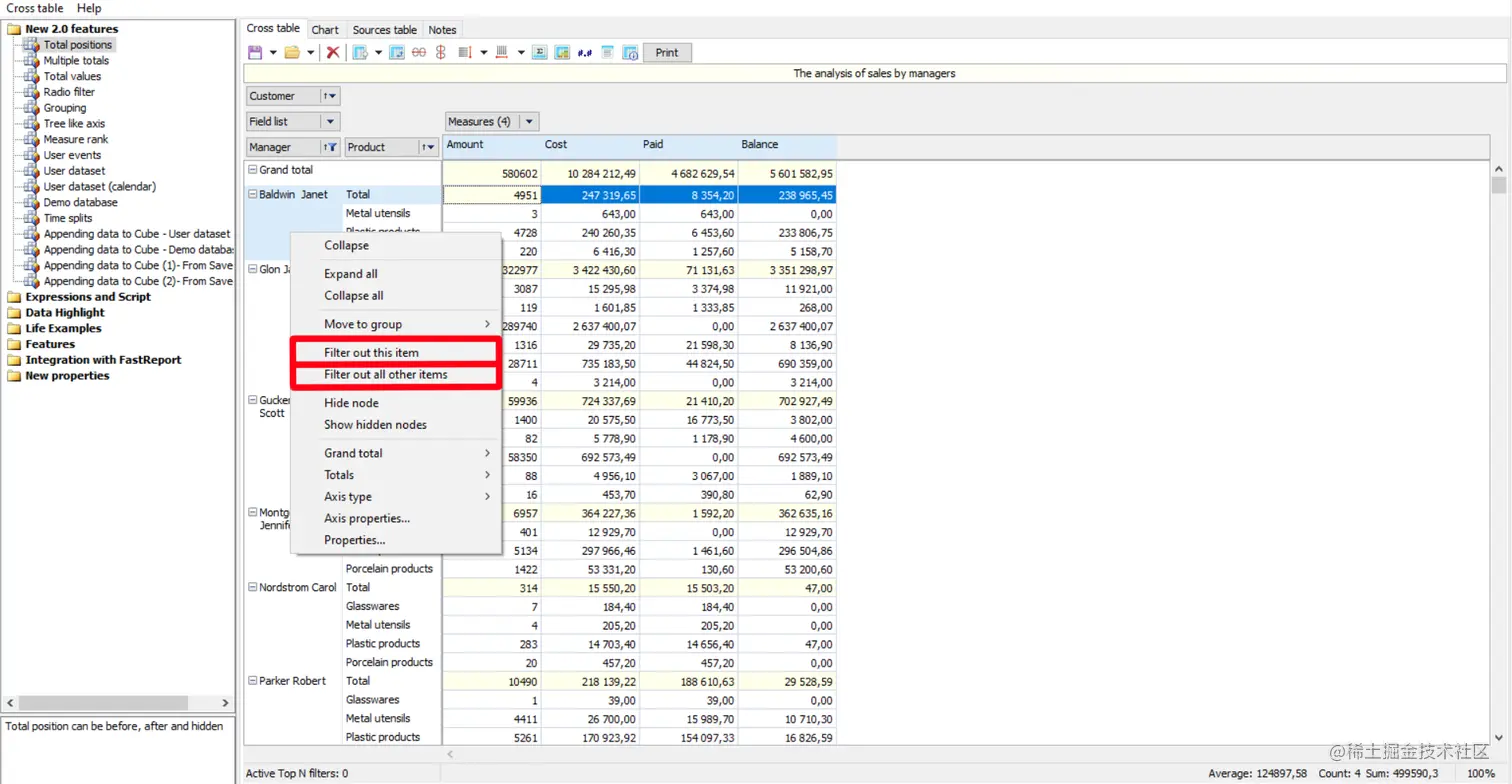Click the red horizontal link toolbar icon
Image resolution: width=1512 pixels, height=784 pixels.
click(419, 53)
